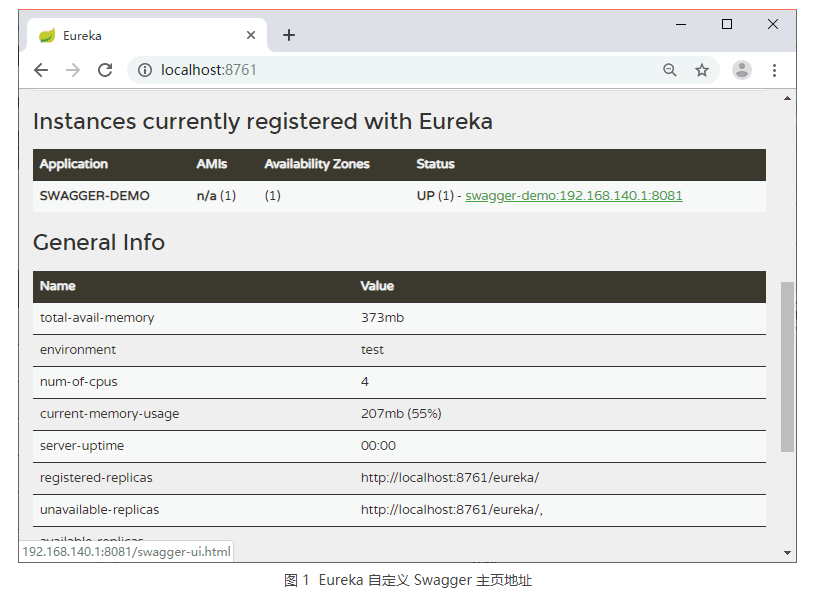Reload the Eureka page
Screen dimensions: 817x605
pyautogui.click(x=105, y=70)
